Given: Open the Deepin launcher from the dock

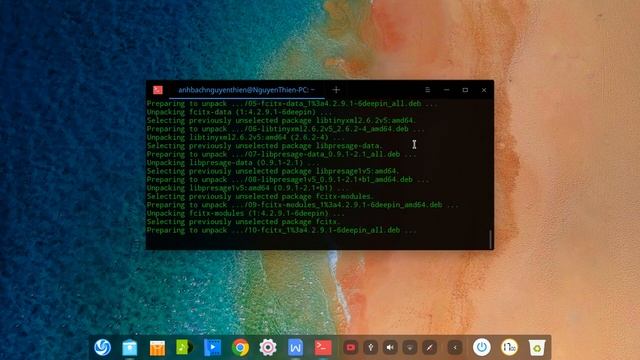Looking at the screenshot, I should point(102,347).
